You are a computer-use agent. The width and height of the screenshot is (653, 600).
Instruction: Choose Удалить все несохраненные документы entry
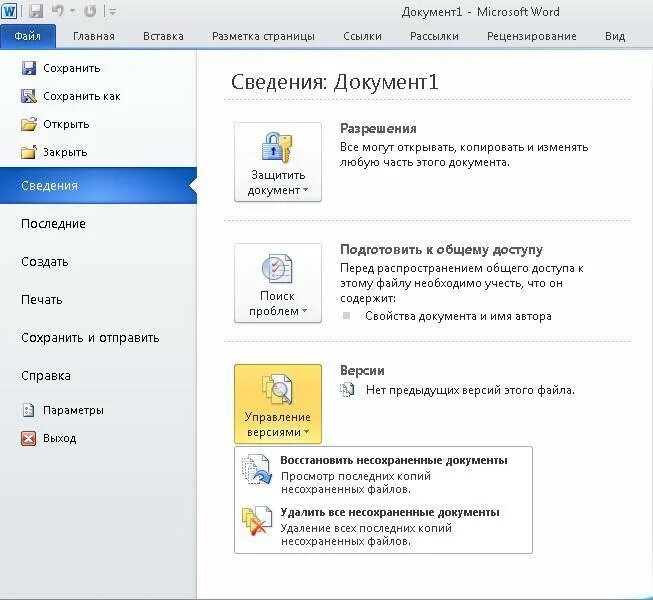tap(384, 526)
